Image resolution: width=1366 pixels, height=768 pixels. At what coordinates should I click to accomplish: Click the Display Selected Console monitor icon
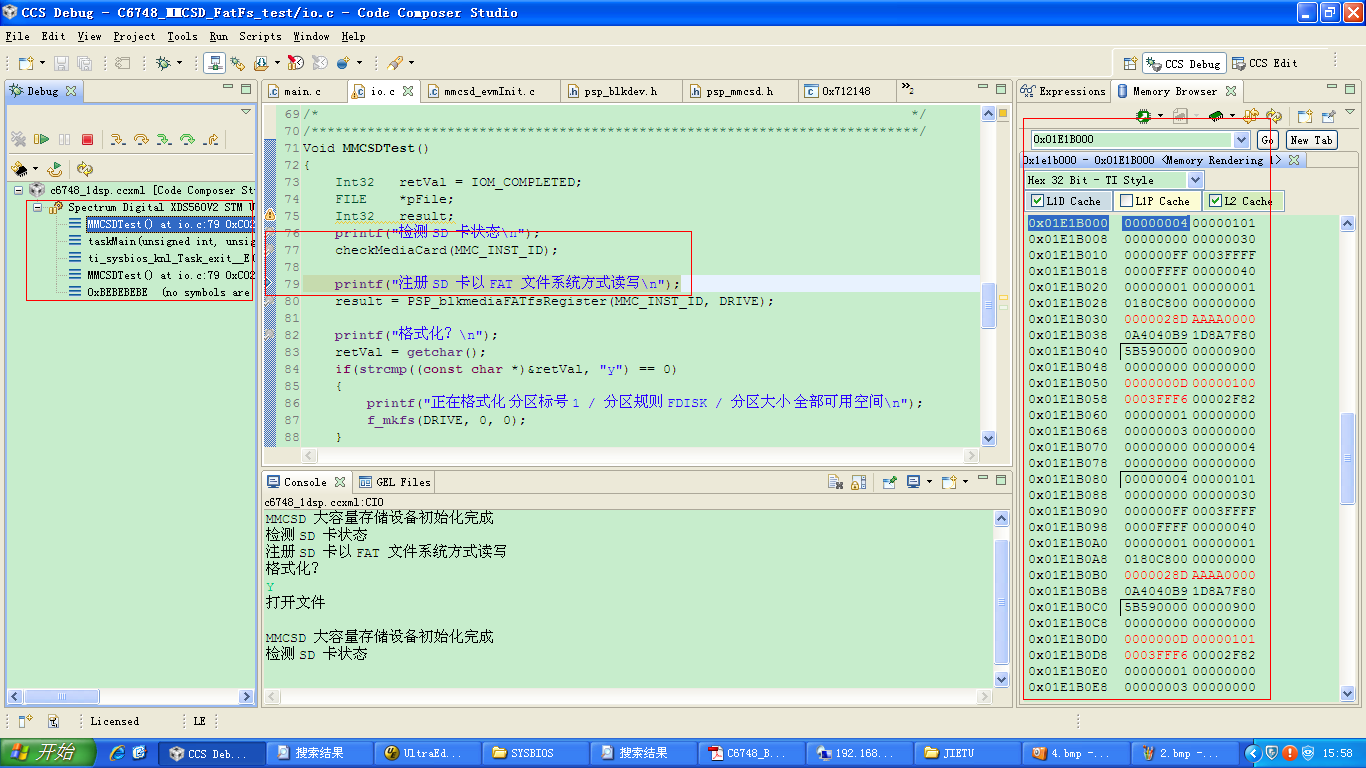pyautogui.click(x=913, y=482)
